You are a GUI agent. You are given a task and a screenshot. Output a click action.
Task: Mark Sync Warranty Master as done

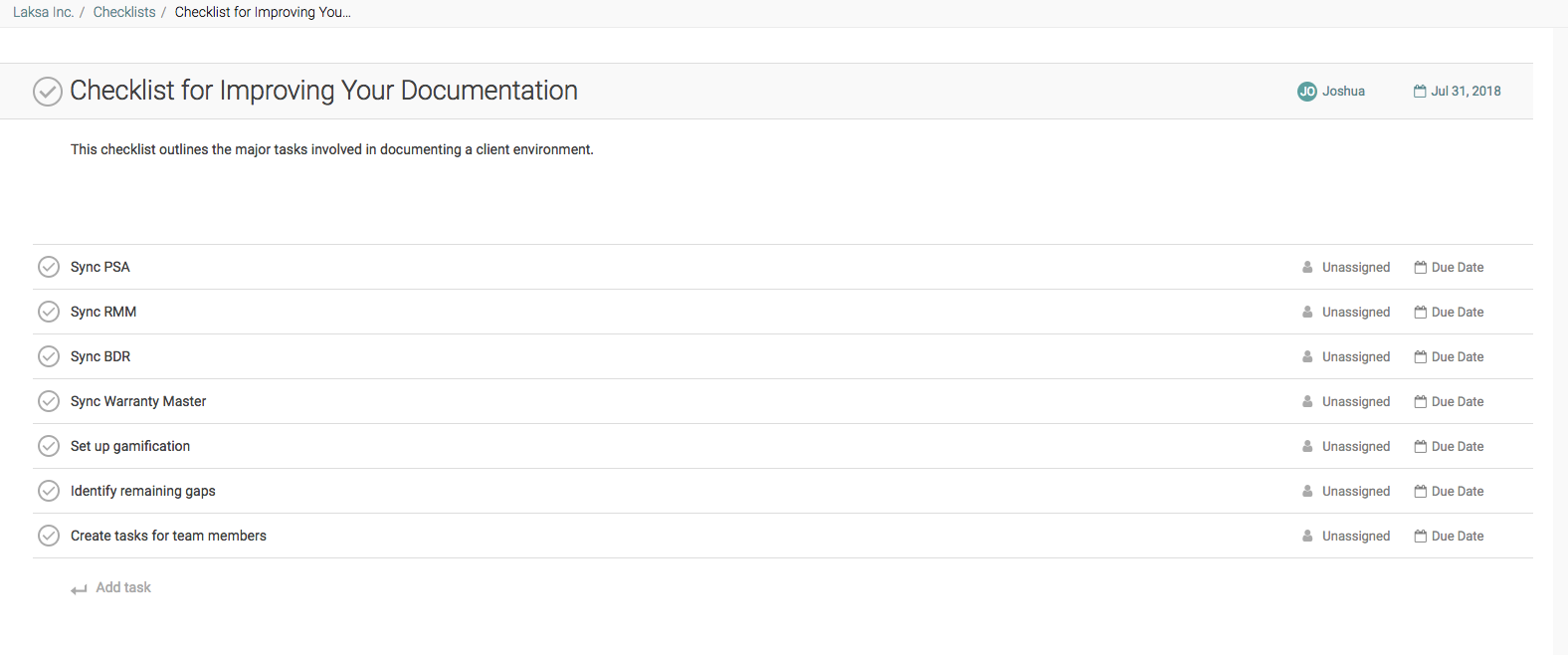tap(48, 401)
